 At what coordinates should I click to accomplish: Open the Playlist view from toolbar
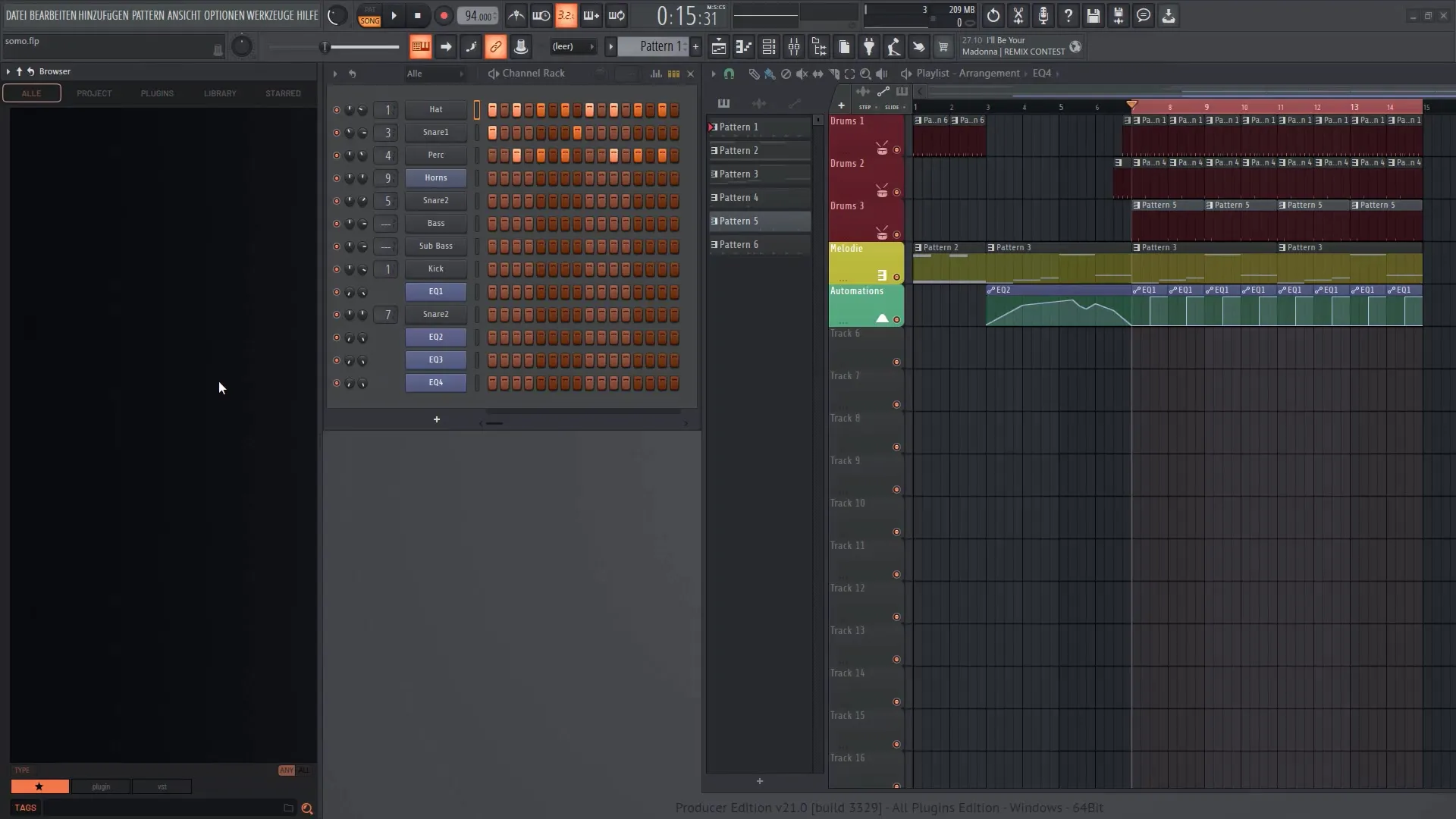click(x=718, y=47)
